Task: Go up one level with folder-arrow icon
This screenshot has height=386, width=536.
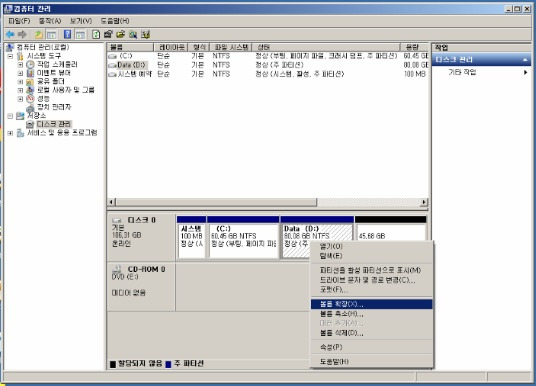Action: point(39,34)
